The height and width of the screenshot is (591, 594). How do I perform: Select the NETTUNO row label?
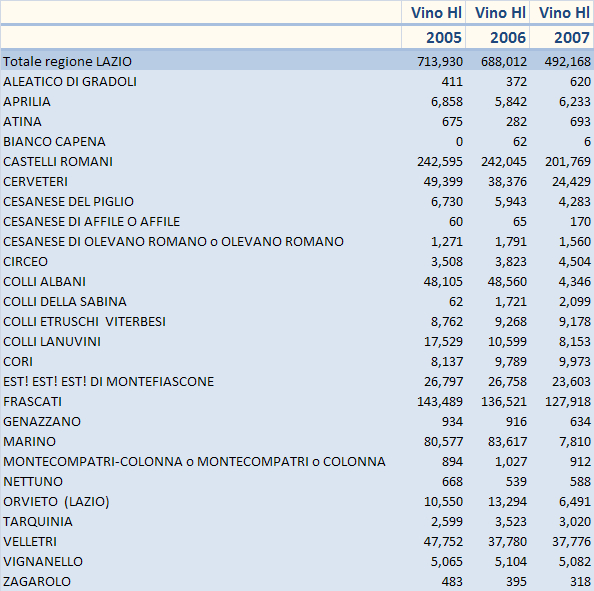click(x=33, y=482)
